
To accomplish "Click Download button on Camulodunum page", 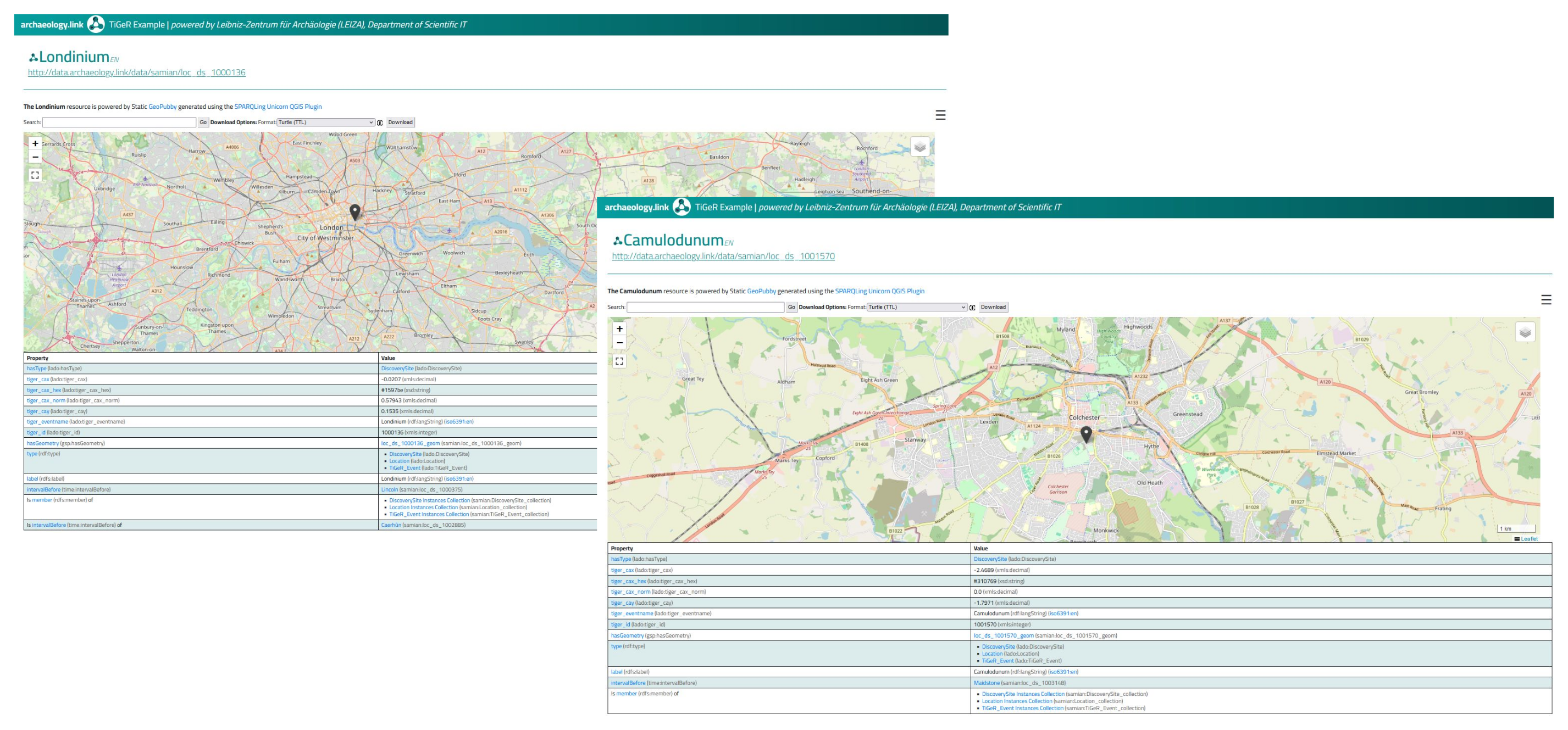I will (993, 307).
